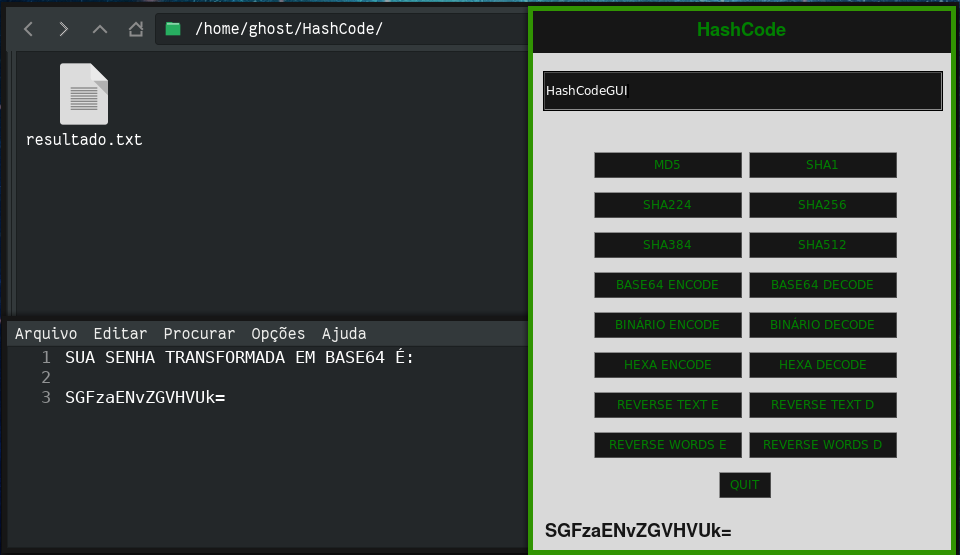Click the result text SGFzaENvZGVHVUk= in HashCode window
This screenshot has width=960, height=555.
[x=638, y=530]
